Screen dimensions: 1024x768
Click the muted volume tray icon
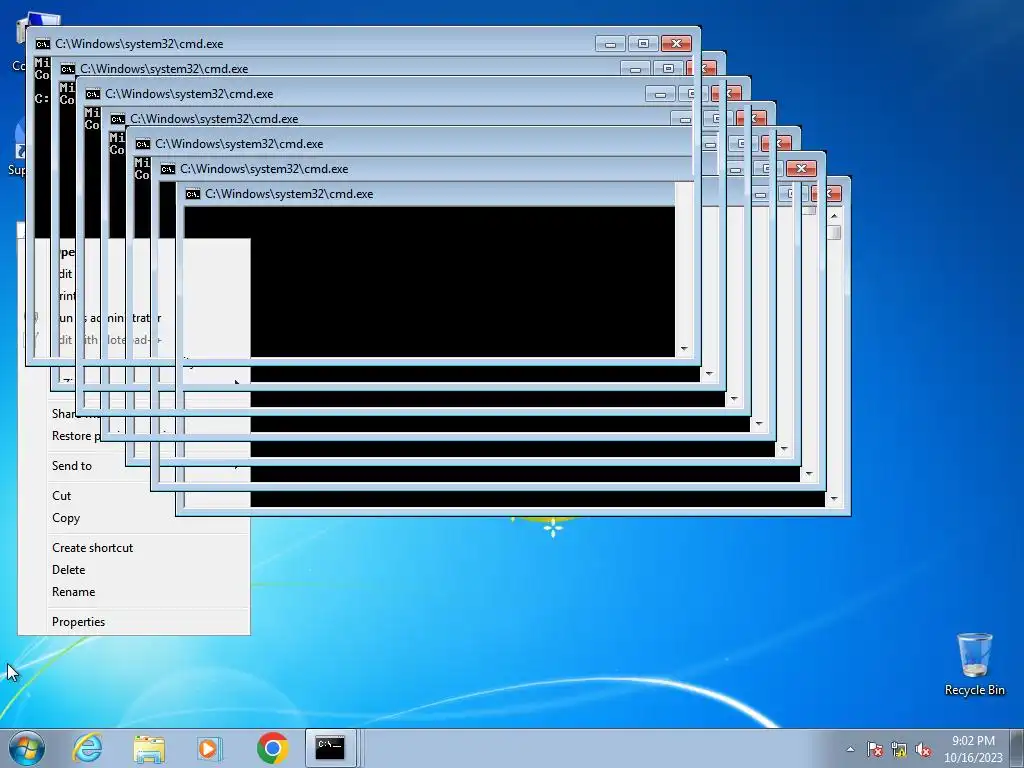point(923,749)
